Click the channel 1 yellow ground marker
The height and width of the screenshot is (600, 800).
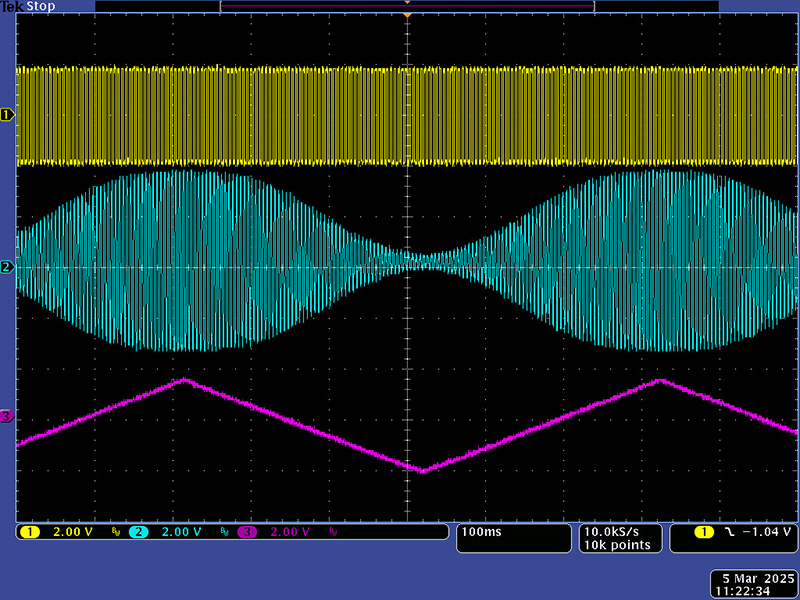(7, 115)
